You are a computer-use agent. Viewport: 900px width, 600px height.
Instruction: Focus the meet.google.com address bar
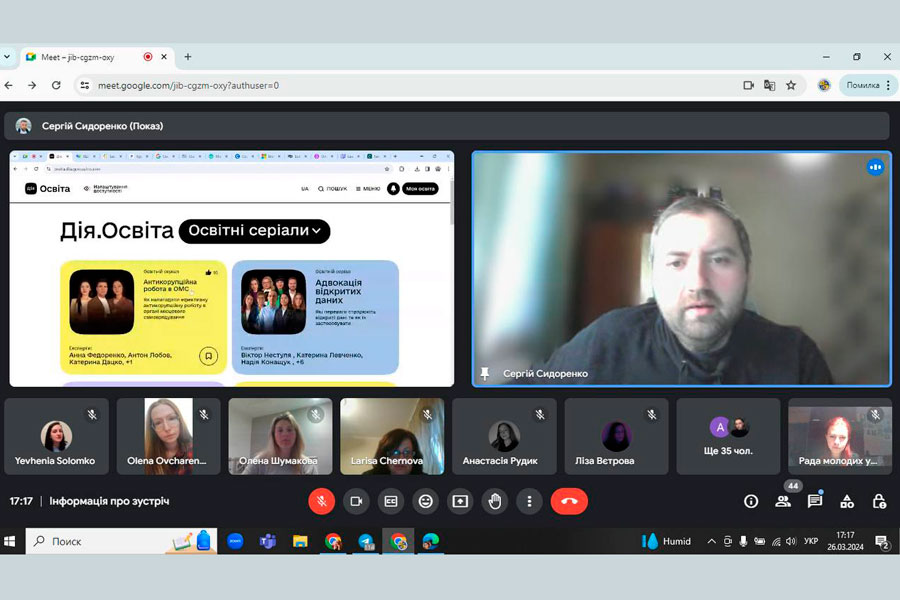(402, 86)
